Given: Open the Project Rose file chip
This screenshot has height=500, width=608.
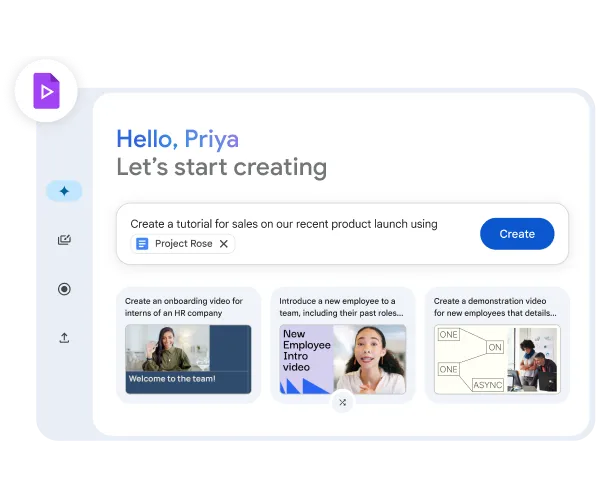Looking at the screenshot, I should pyautogui.click(x=183, y=244).
